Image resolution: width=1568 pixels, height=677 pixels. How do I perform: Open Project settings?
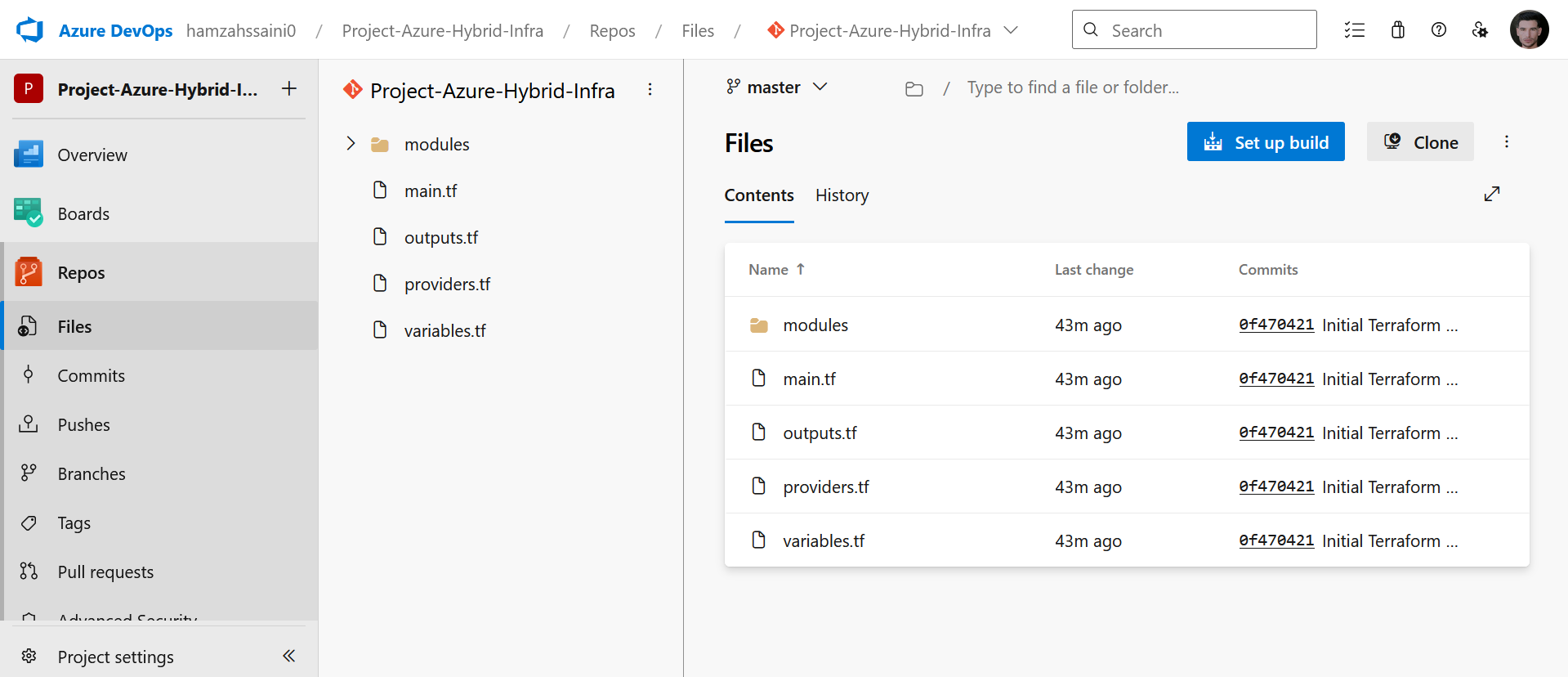pos(115,657)
